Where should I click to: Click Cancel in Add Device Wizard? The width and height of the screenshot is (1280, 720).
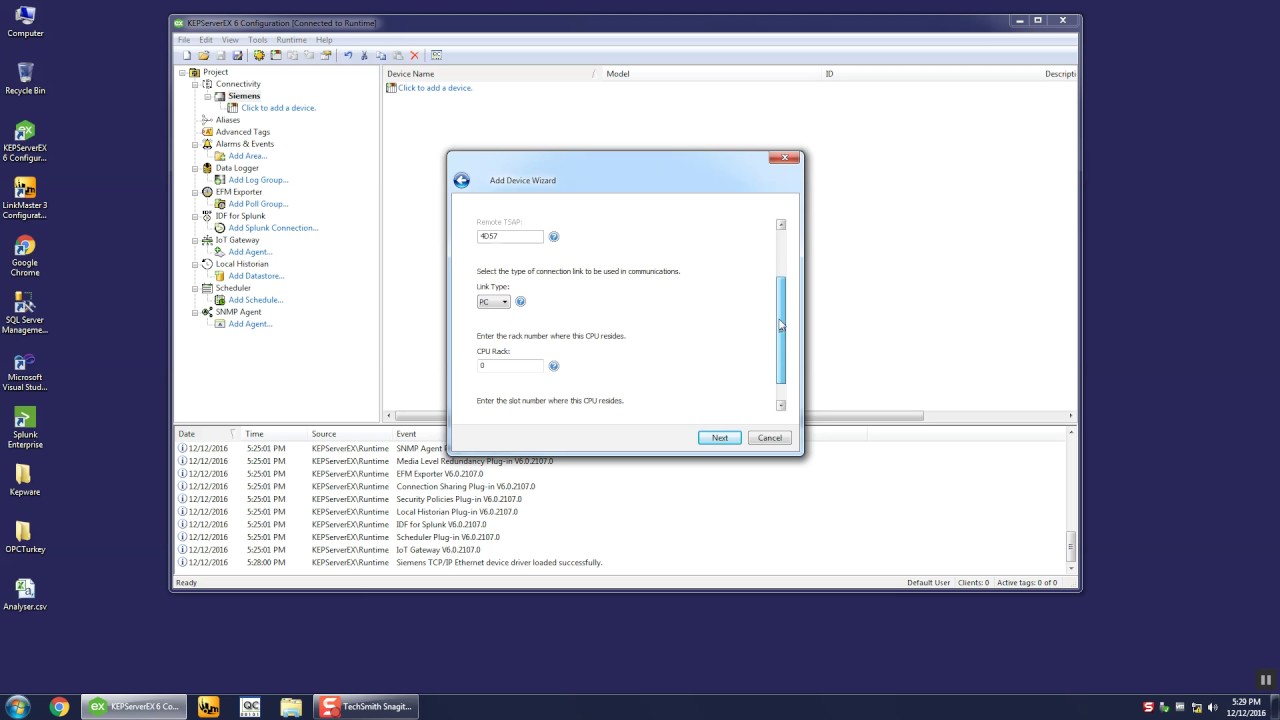point(770,438)
